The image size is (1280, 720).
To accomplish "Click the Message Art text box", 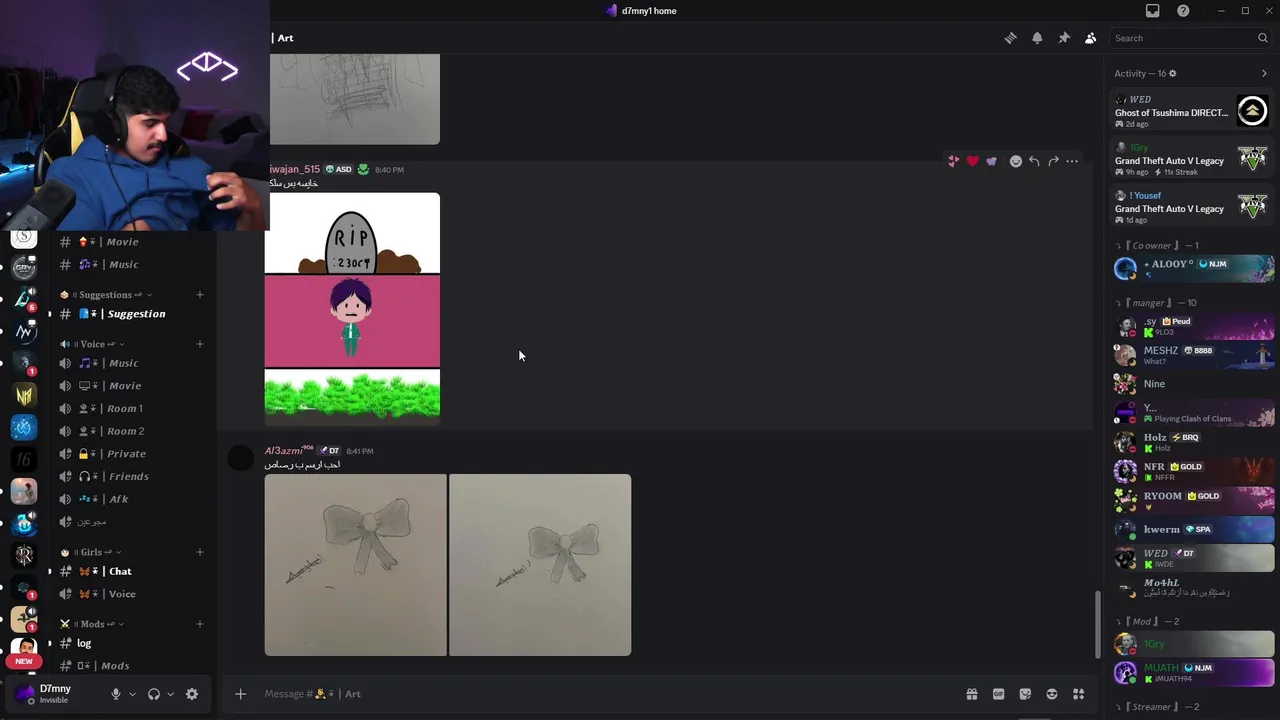I will [x=605, y=694].
